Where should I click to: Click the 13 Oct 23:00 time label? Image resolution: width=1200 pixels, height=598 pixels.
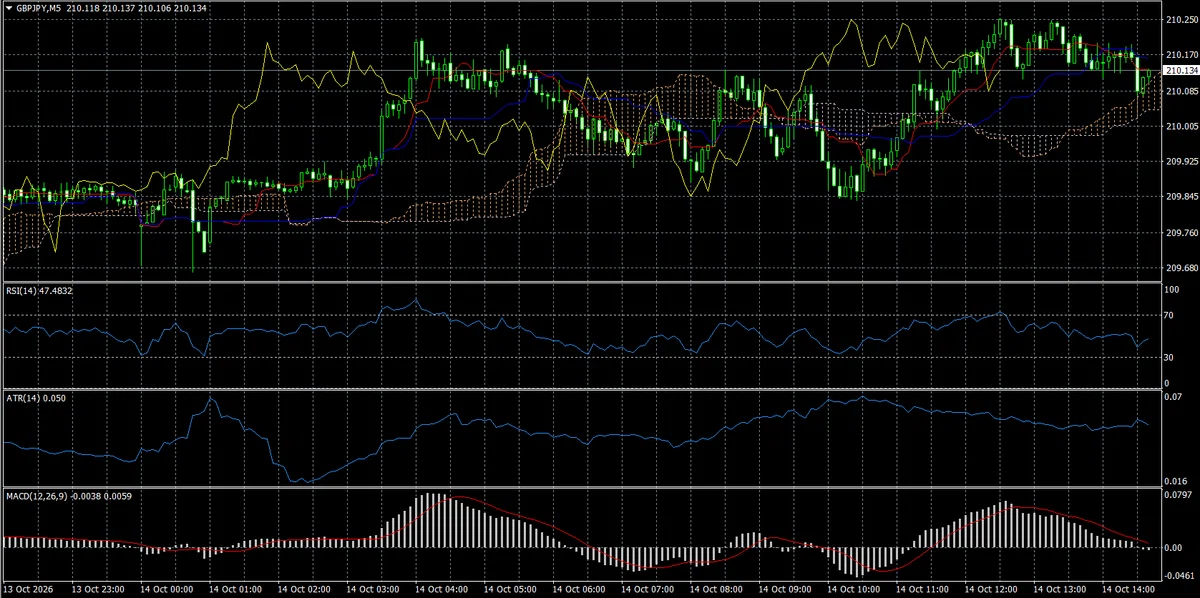coord(98,590)
